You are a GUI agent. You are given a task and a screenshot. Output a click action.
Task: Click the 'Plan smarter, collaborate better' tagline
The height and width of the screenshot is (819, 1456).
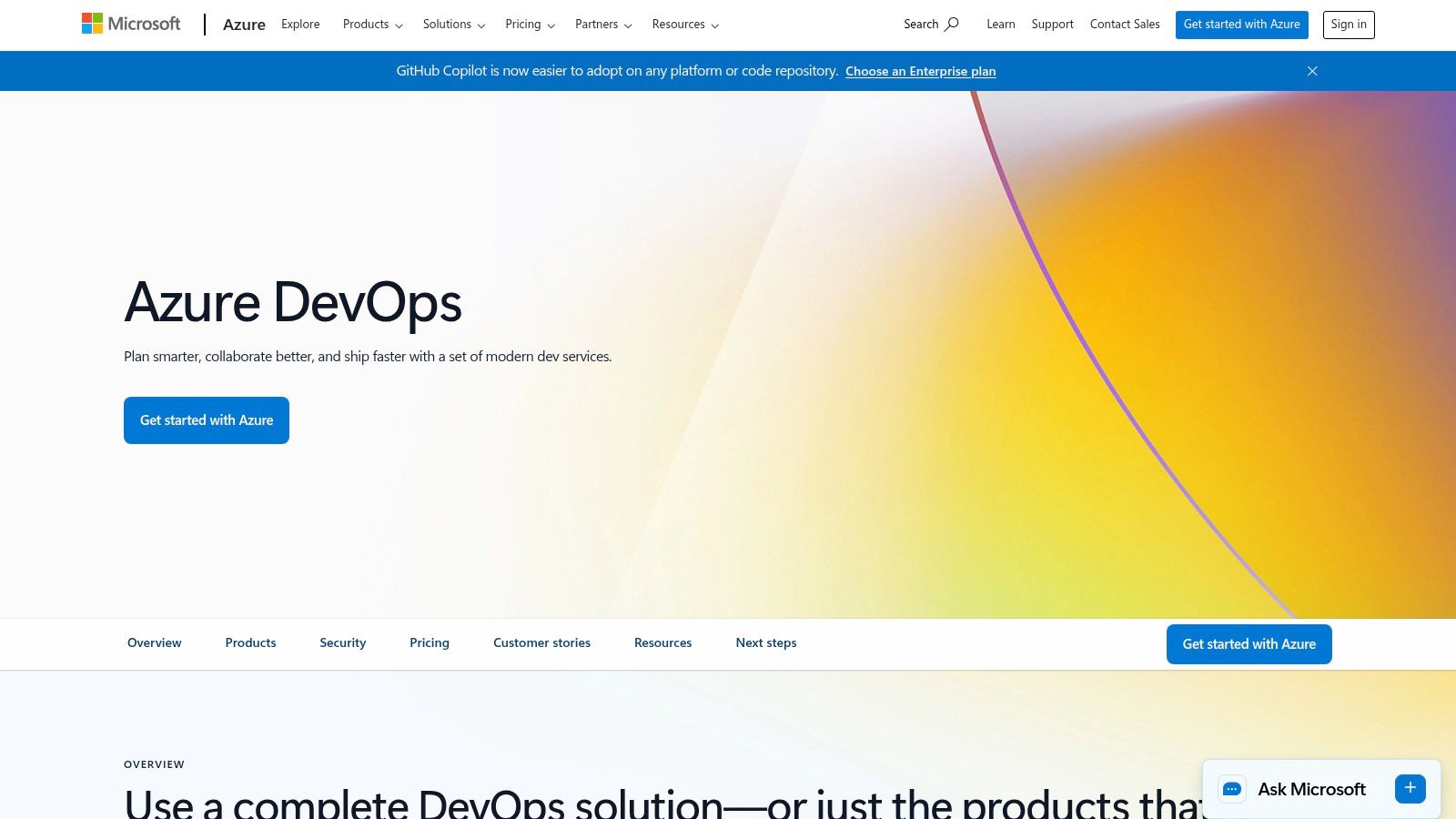(368, 357)
